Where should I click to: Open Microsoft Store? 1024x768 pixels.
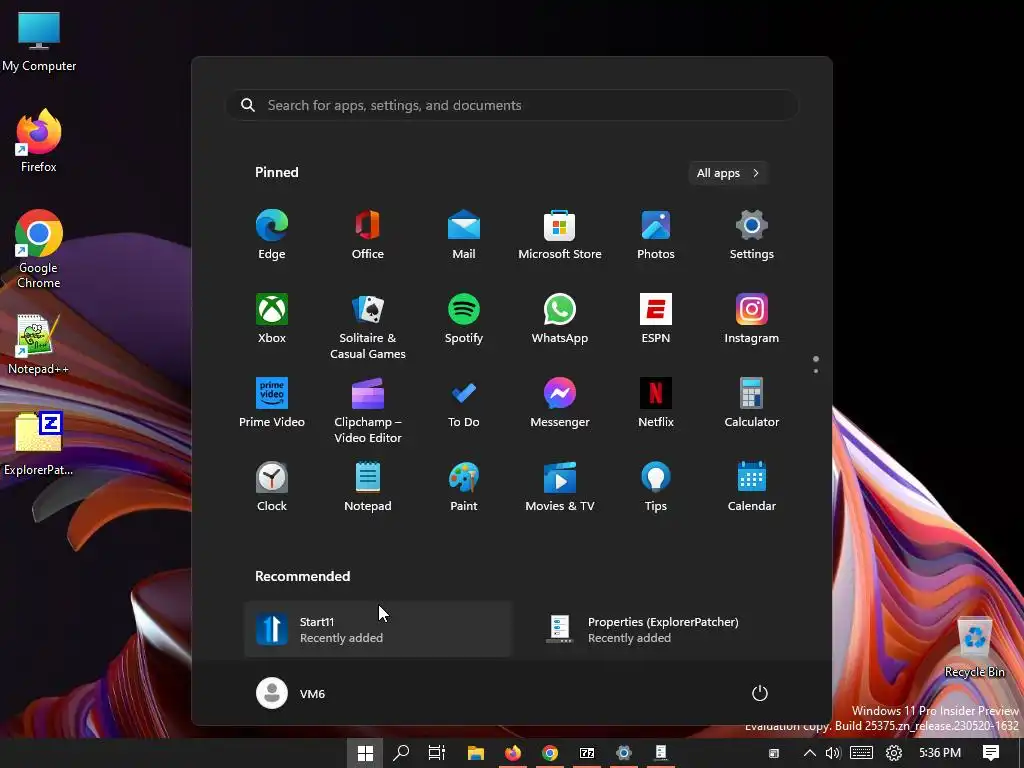(x=560, y=234)
